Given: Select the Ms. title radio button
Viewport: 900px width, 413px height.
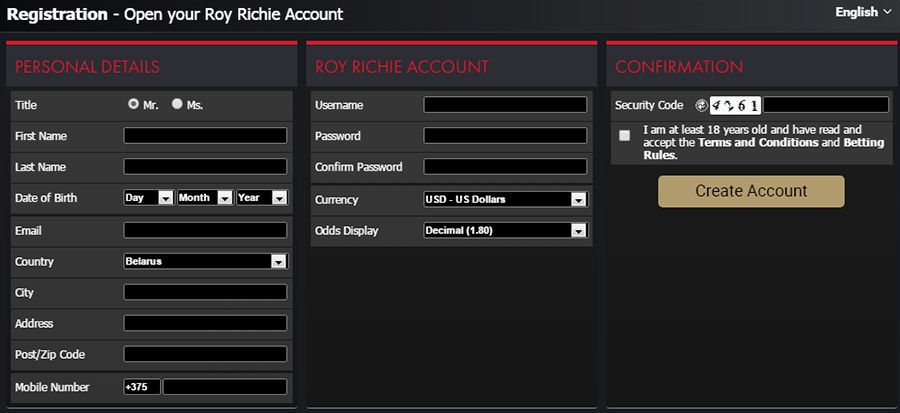Looking at the screenshot, I should [177, 104].
